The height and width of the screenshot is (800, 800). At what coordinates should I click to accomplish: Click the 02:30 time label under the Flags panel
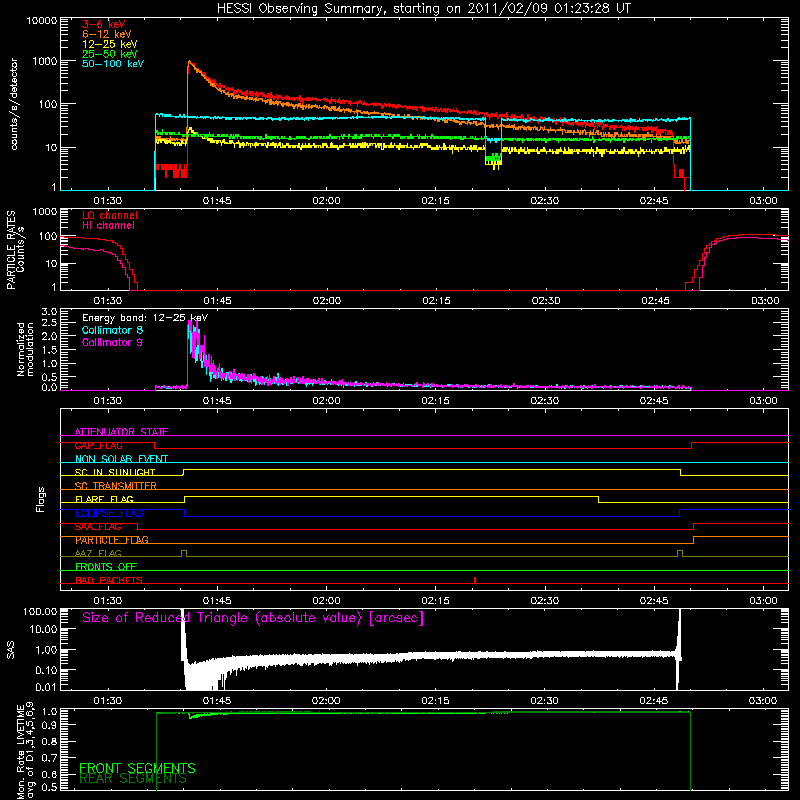point(544,601)
